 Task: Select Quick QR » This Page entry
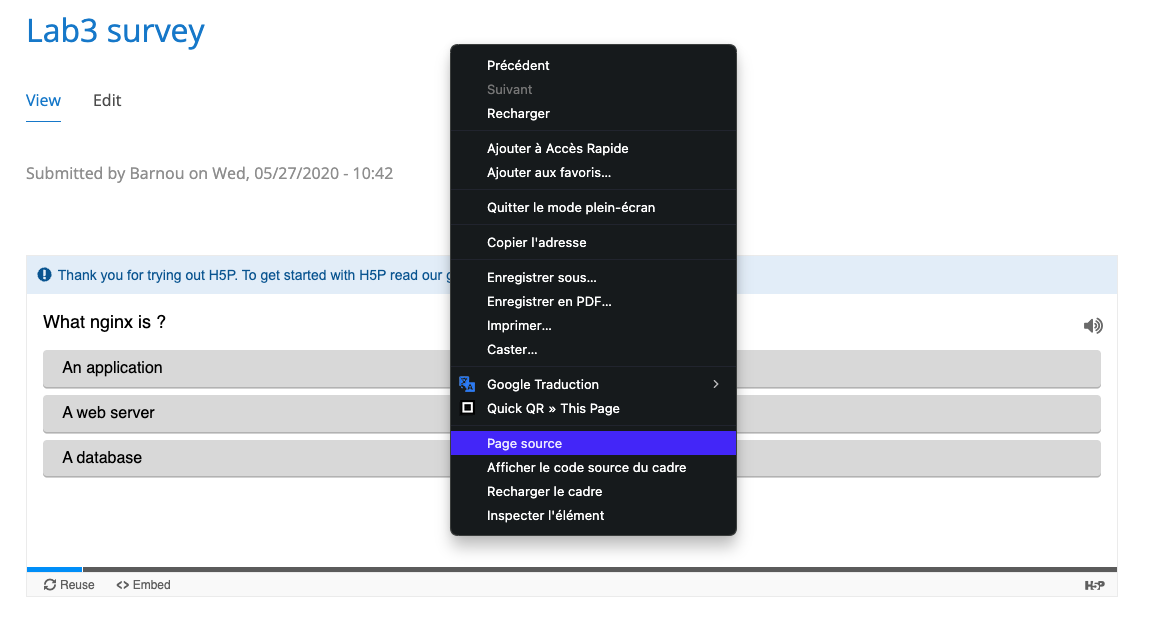pos(593,408)
